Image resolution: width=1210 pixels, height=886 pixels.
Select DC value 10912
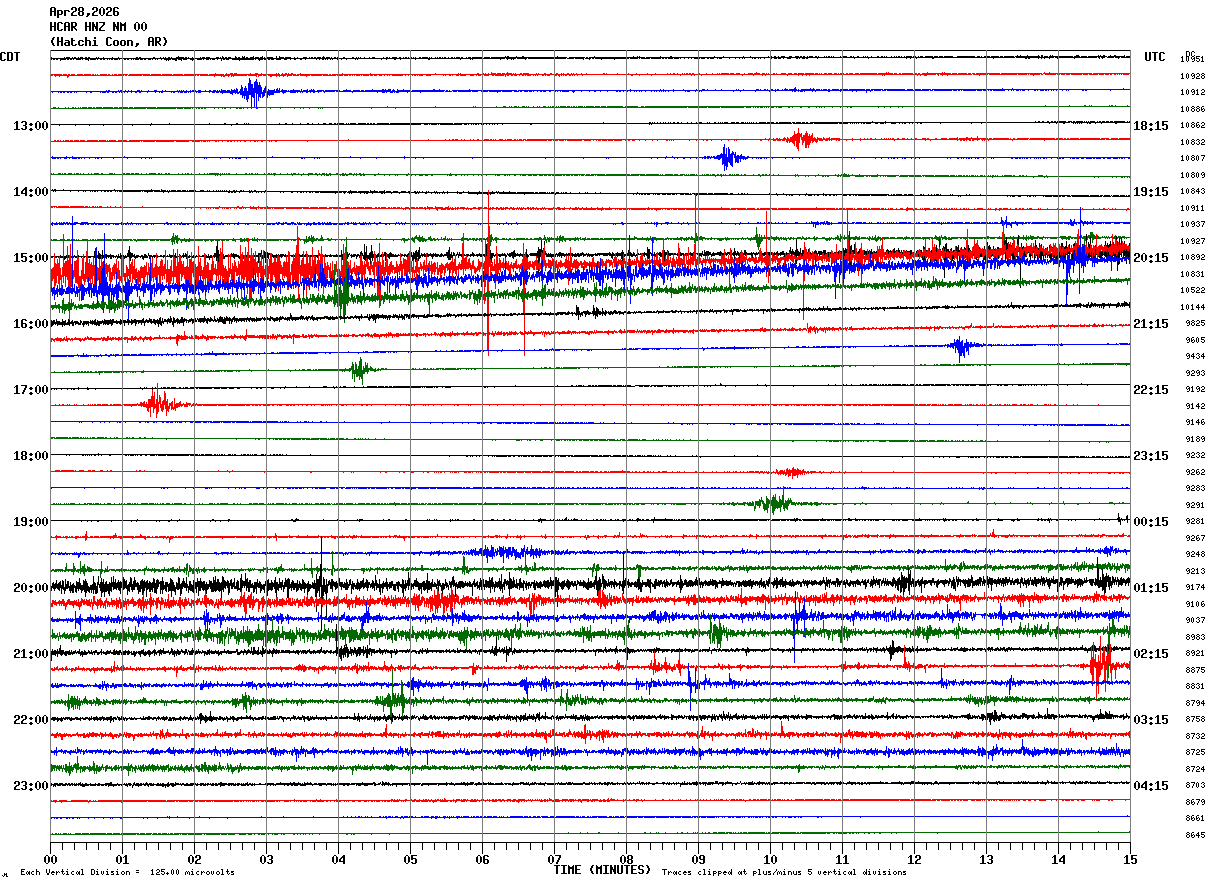(1192, 93)
